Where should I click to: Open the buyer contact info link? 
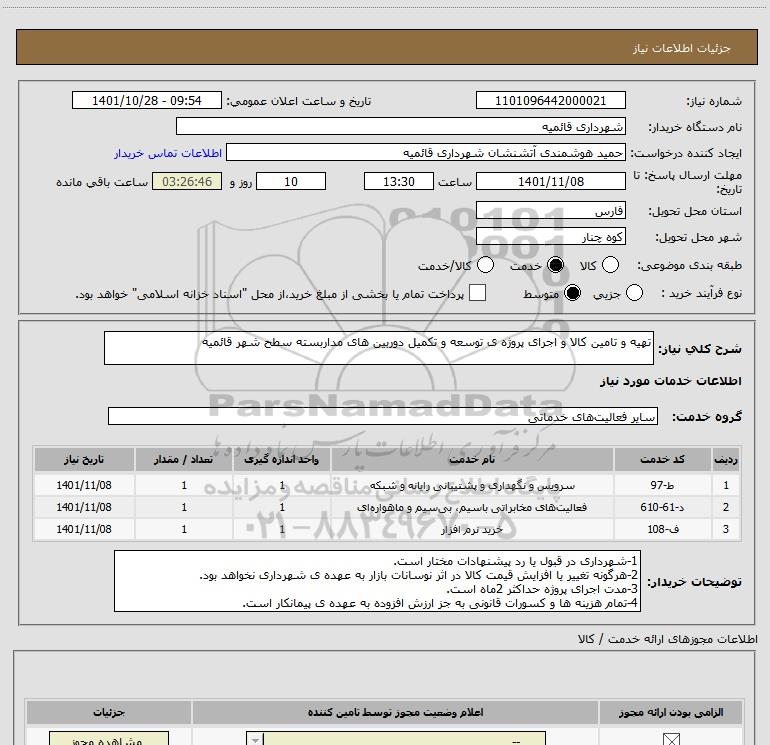tap(168, 153)
